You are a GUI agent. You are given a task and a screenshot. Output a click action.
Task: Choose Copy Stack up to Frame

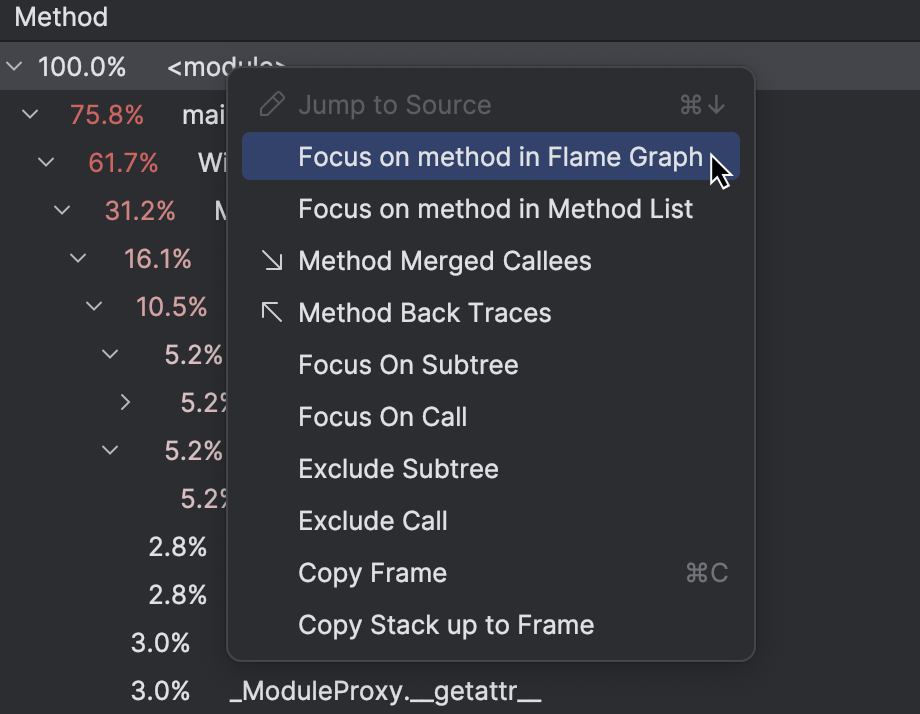click(x=446, y=625)
